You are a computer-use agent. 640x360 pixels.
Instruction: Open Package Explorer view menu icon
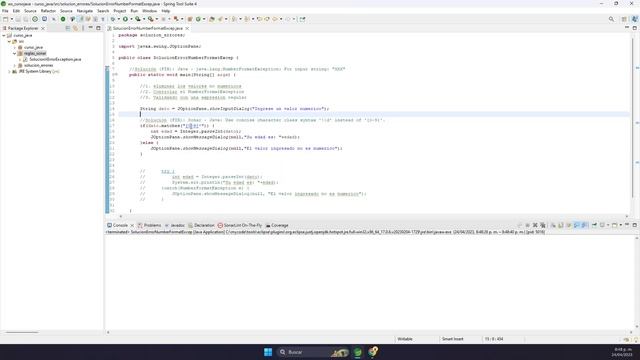pyautogui.click(x=83, y=28)
